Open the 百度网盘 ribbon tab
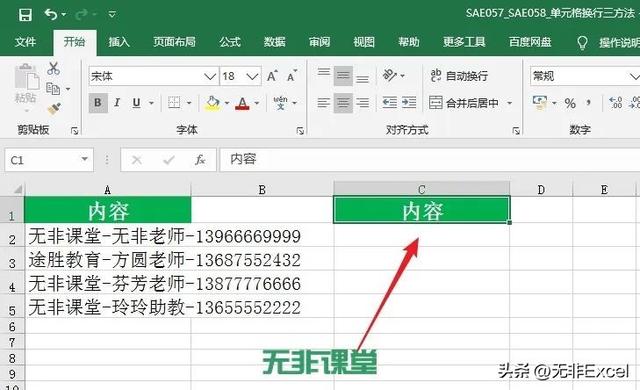Screen dimensions: 640x390 click(530, 42)
